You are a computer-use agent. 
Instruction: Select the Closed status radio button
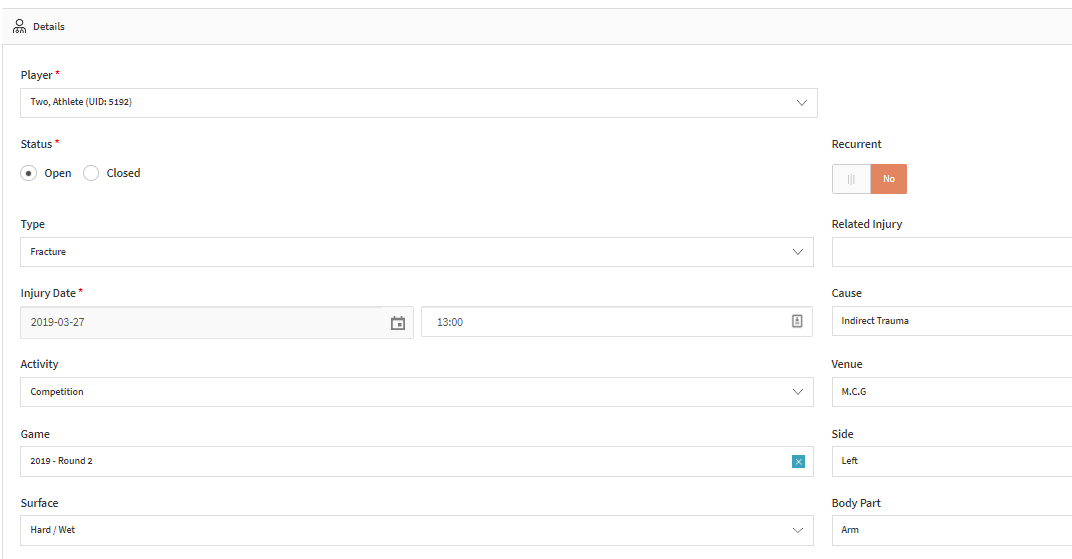tap(91, 174)
